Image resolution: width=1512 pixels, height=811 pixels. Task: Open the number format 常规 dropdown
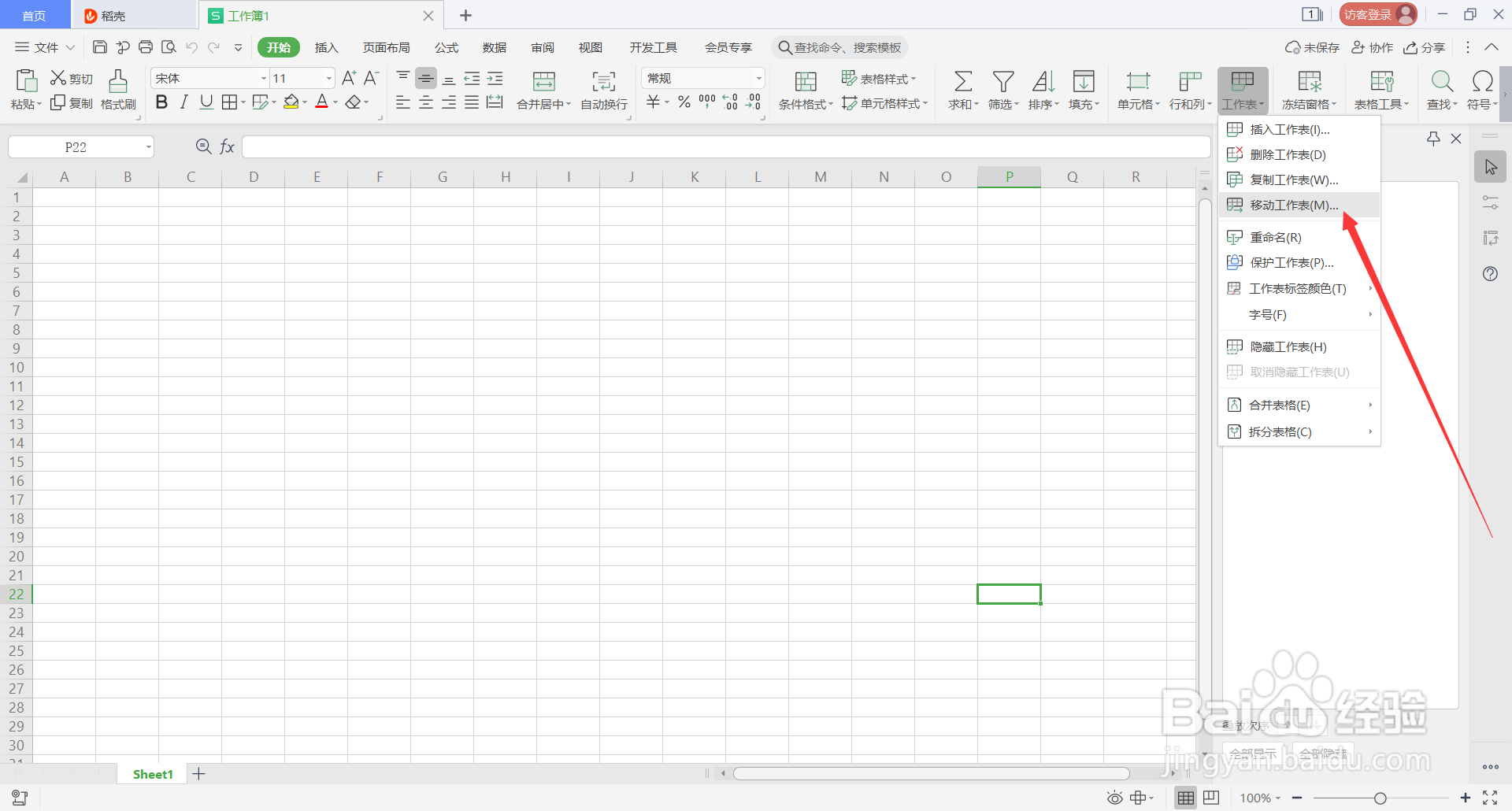758,78
